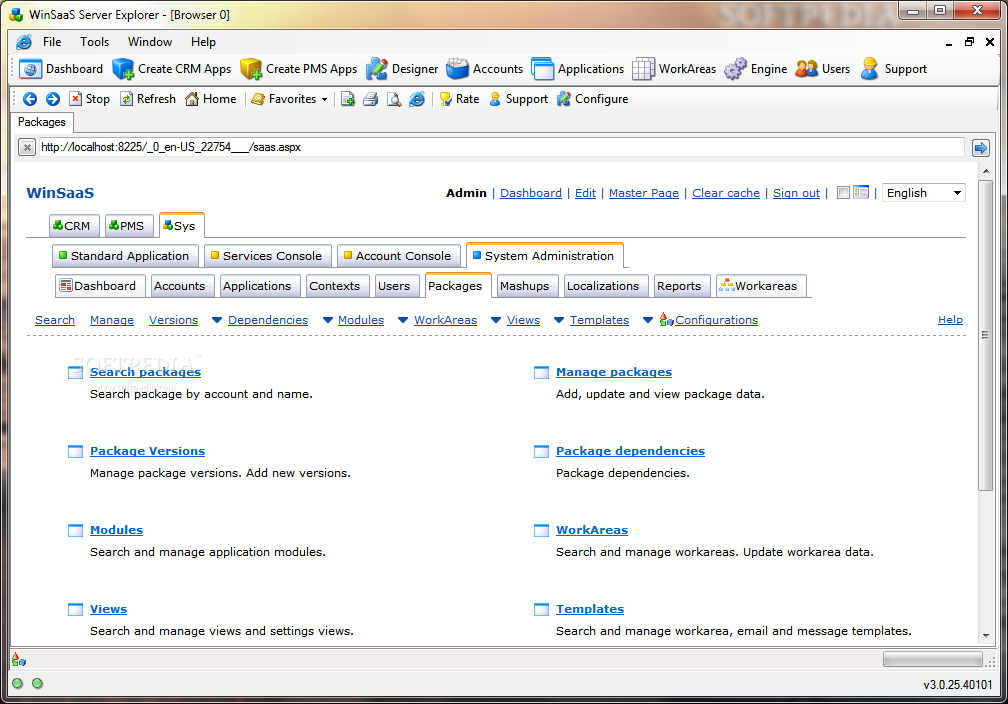Select the Services Console tab

[x=267, y=256]
